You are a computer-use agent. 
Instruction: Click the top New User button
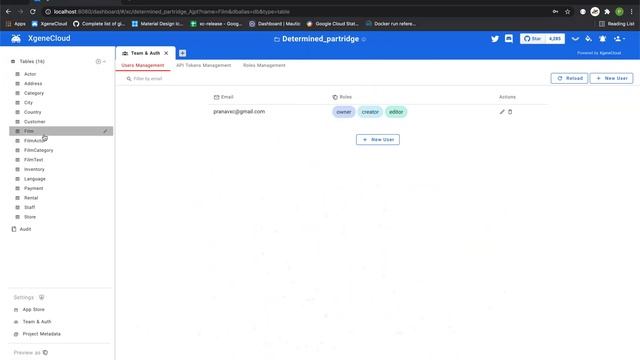coord(611,78)
